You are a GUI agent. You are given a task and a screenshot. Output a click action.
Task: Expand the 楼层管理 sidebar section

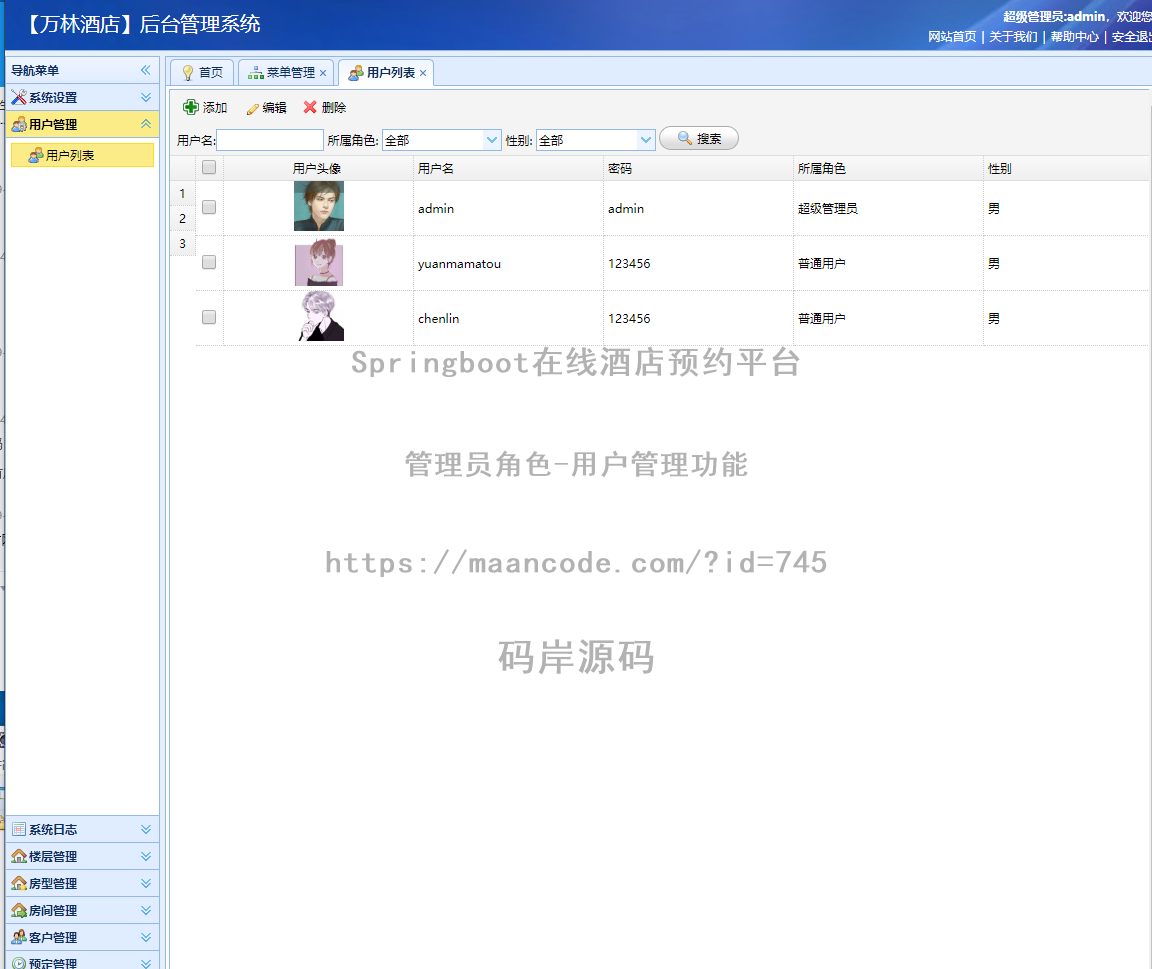(145, 857)
